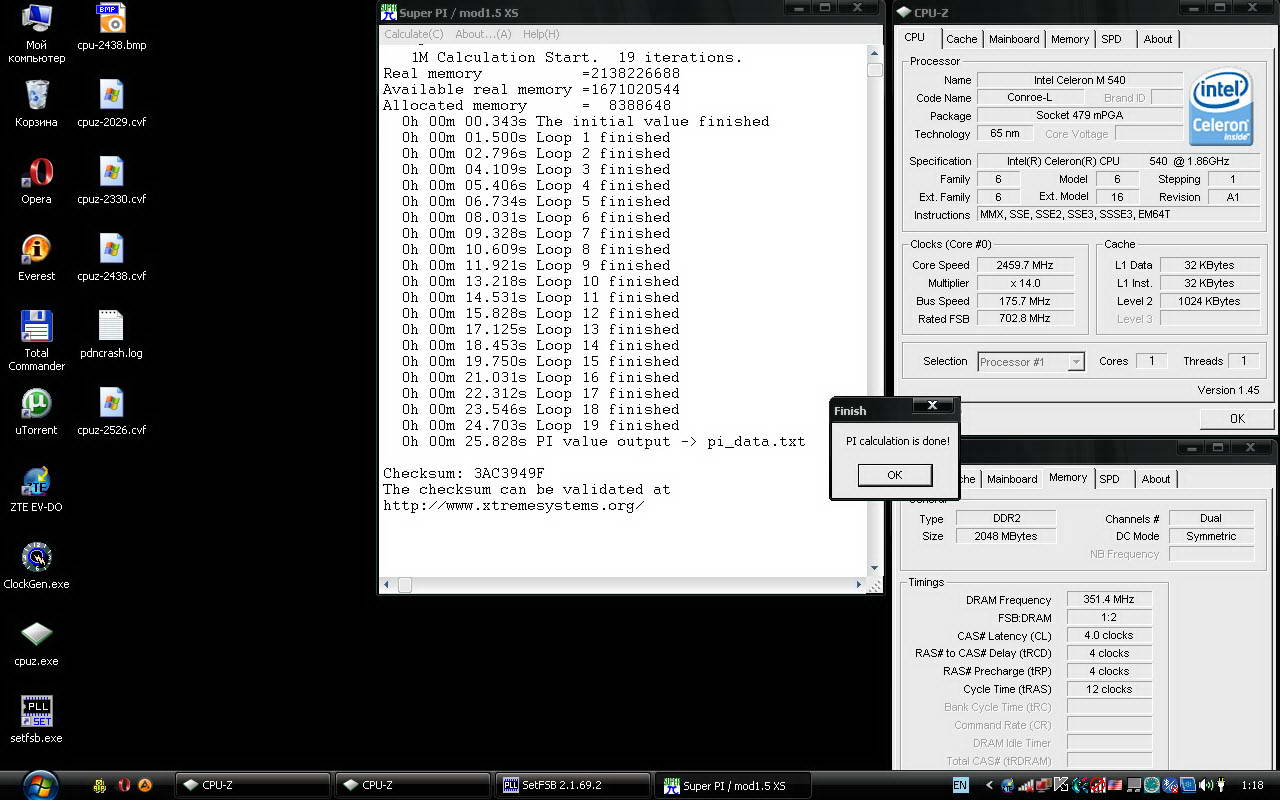This screenshot has height=800, width=1280.
Task: Open the Recycle Bin icon
Action: point(36,104)
